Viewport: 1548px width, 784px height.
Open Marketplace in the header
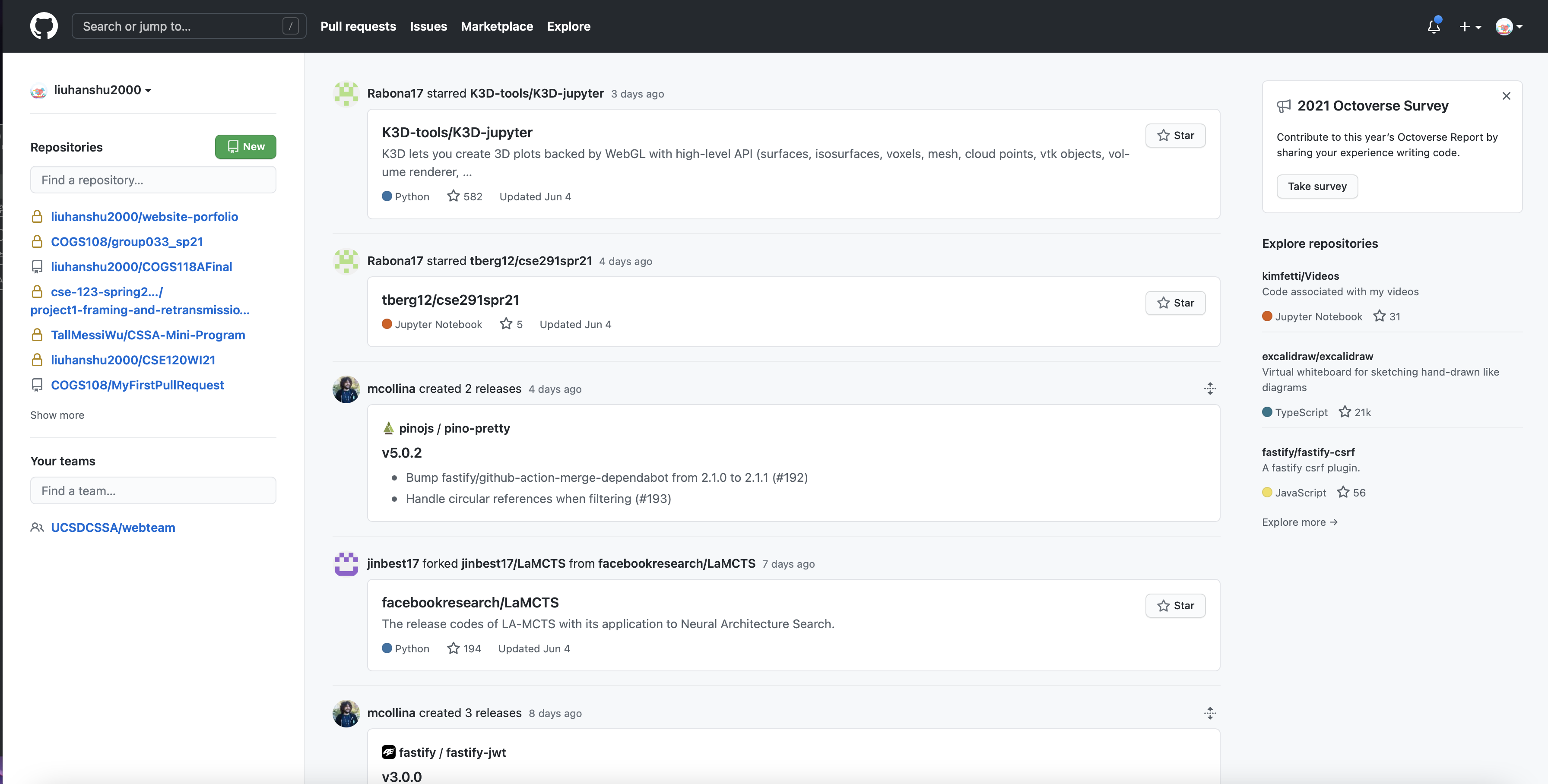[496, 26]
